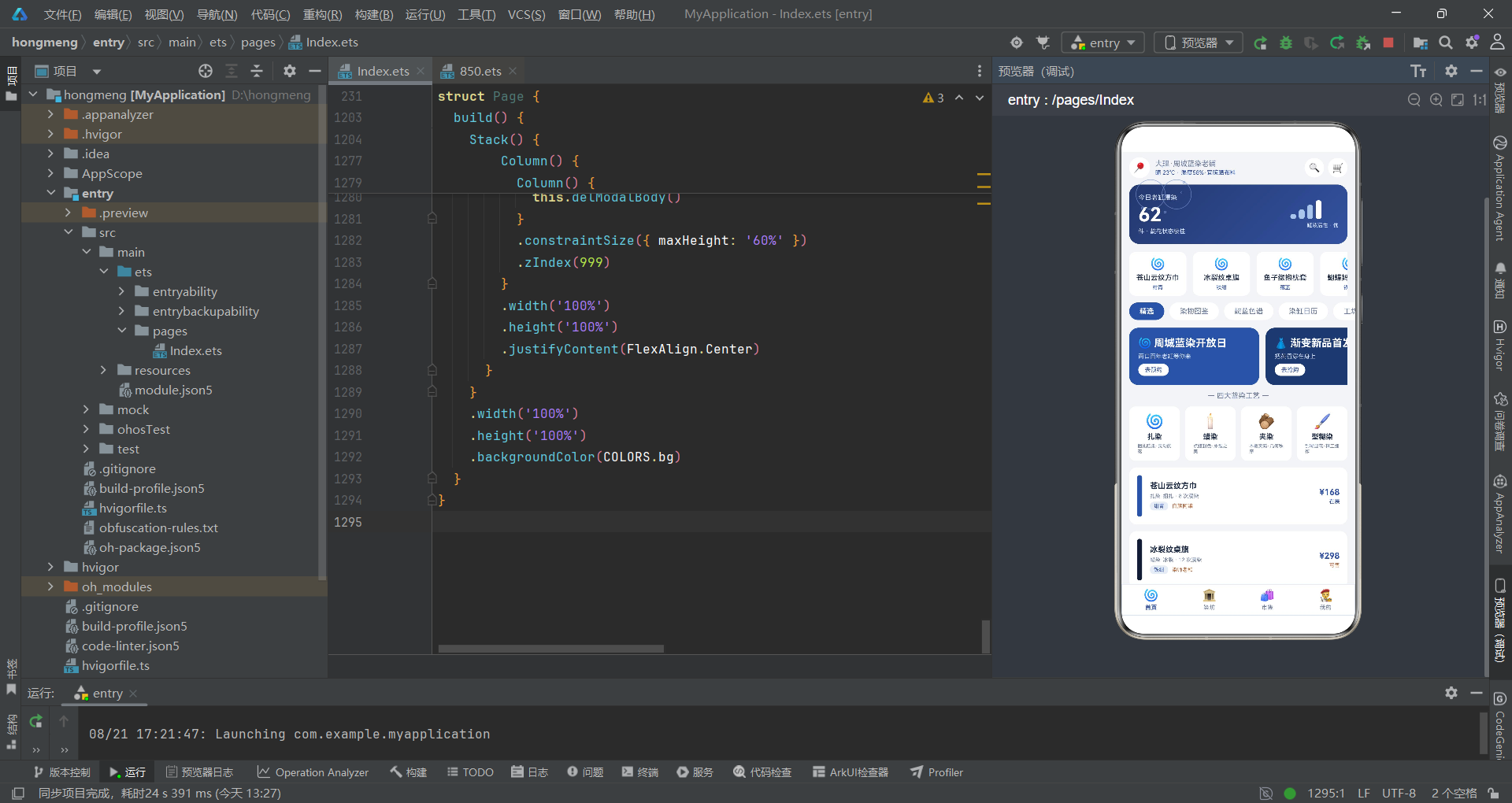The image size is (1512, 803).
Task: Click line separator LF in status bar
Action: [1364, 794]
